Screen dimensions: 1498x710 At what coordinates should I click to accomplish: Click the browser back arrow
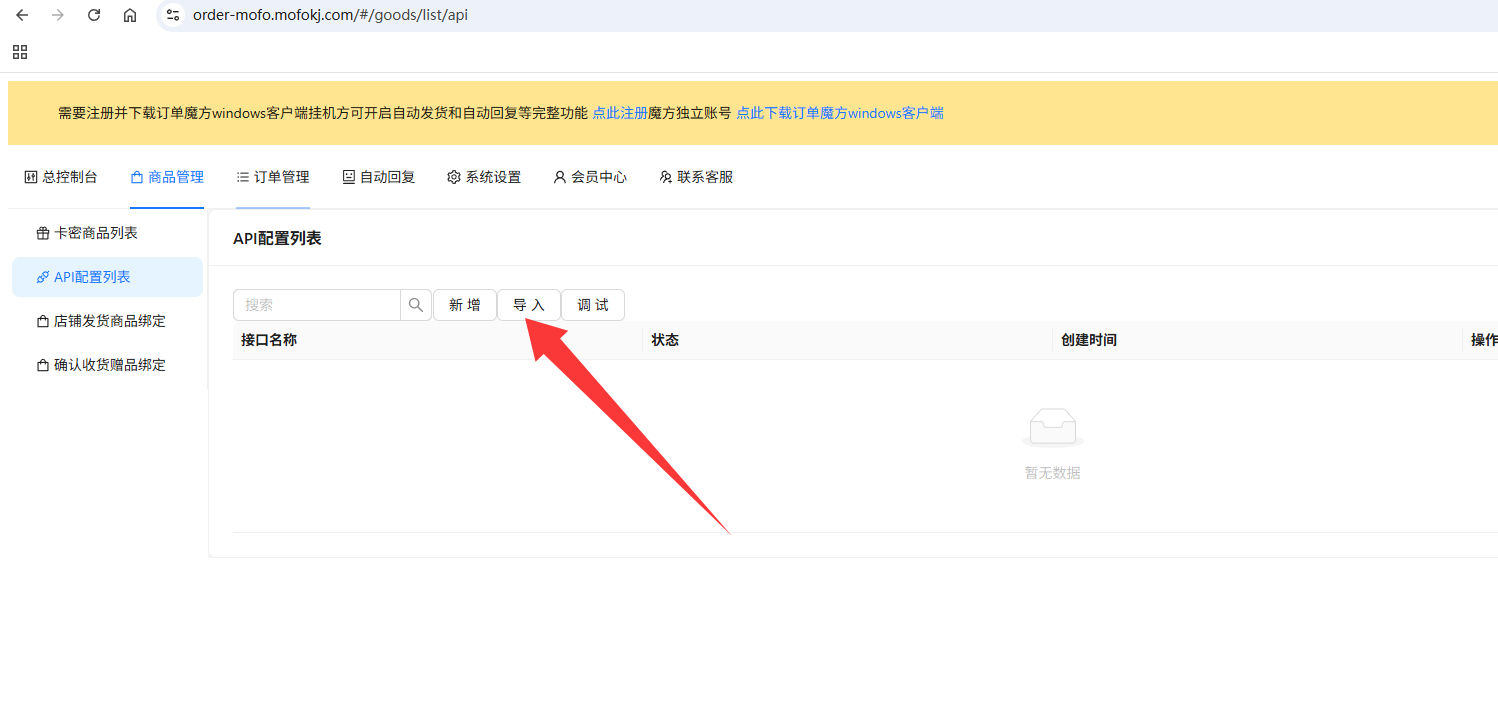(x=22, y=15)
